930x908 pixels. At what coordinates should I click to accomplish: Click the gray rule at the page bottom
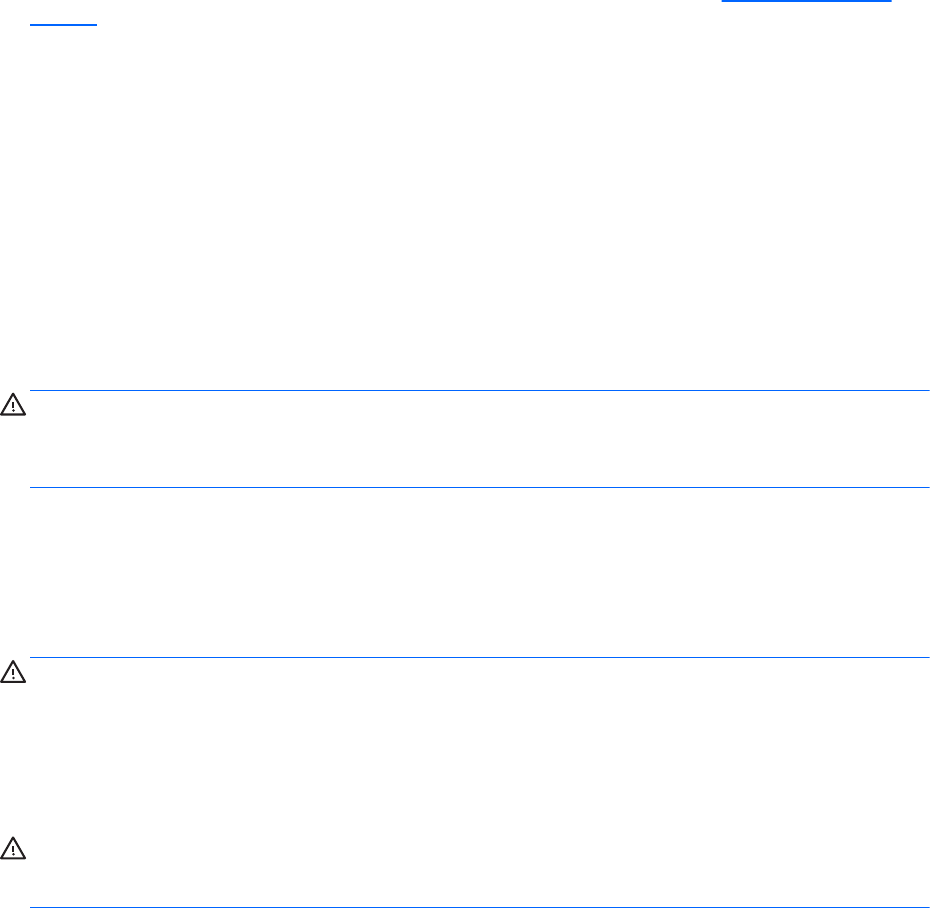click(480, 906)
